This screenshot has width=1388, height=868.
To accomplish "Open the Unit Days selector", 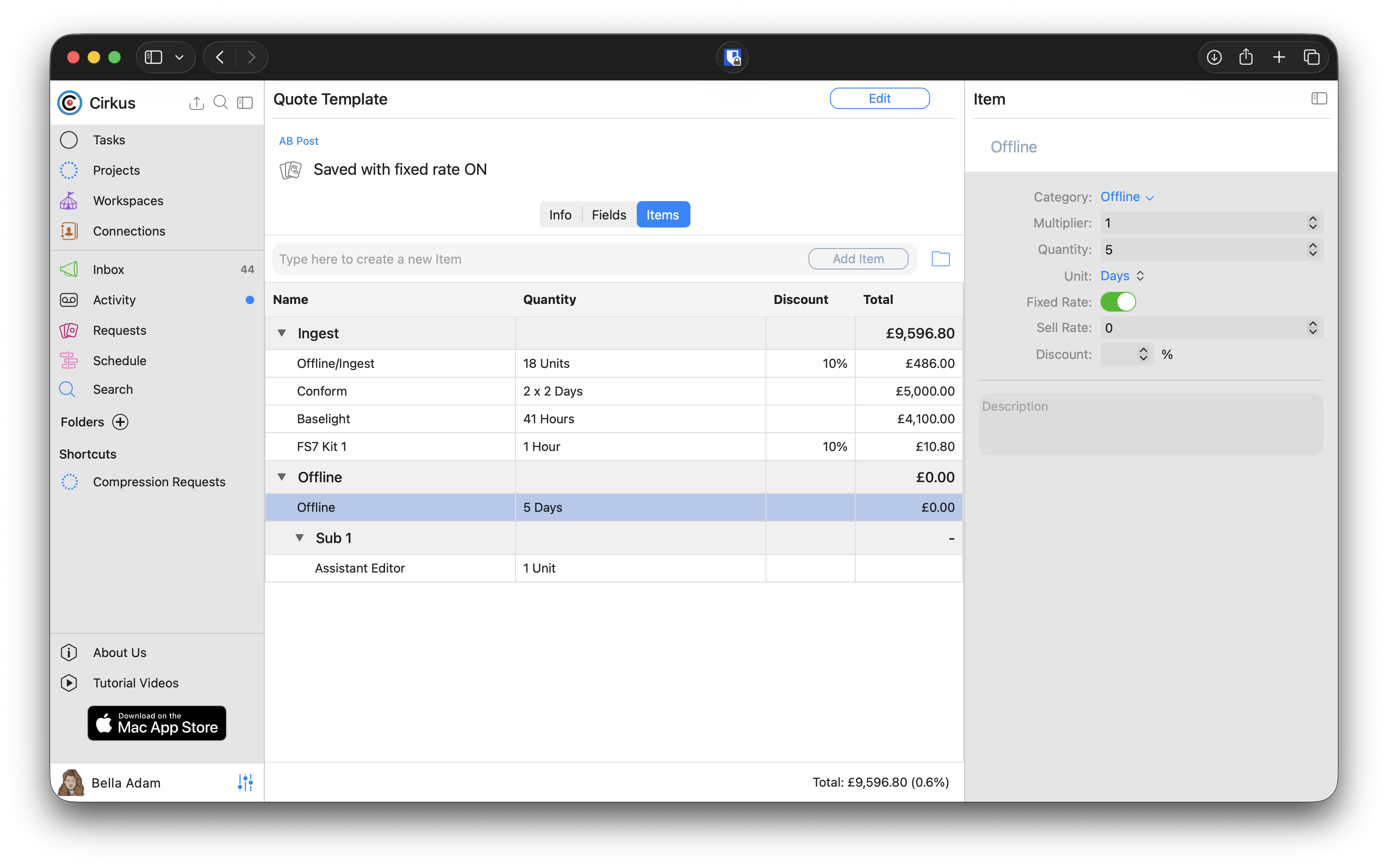I will tap(1122, 276).
